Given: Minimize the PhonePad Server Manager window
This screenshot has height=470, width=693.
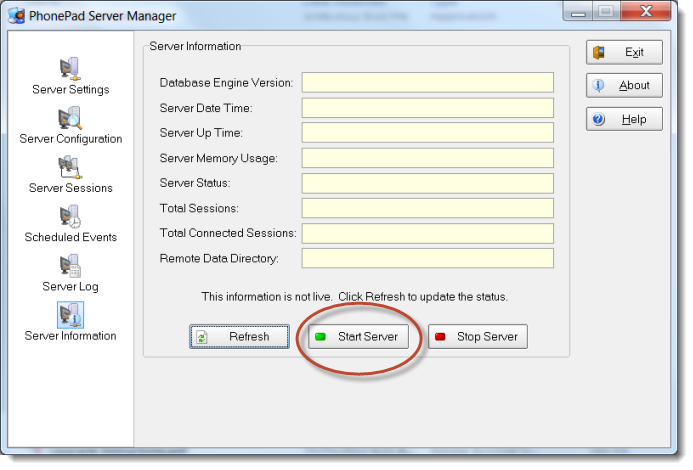Looking at the screenshot, I should [x=578, y=11].
